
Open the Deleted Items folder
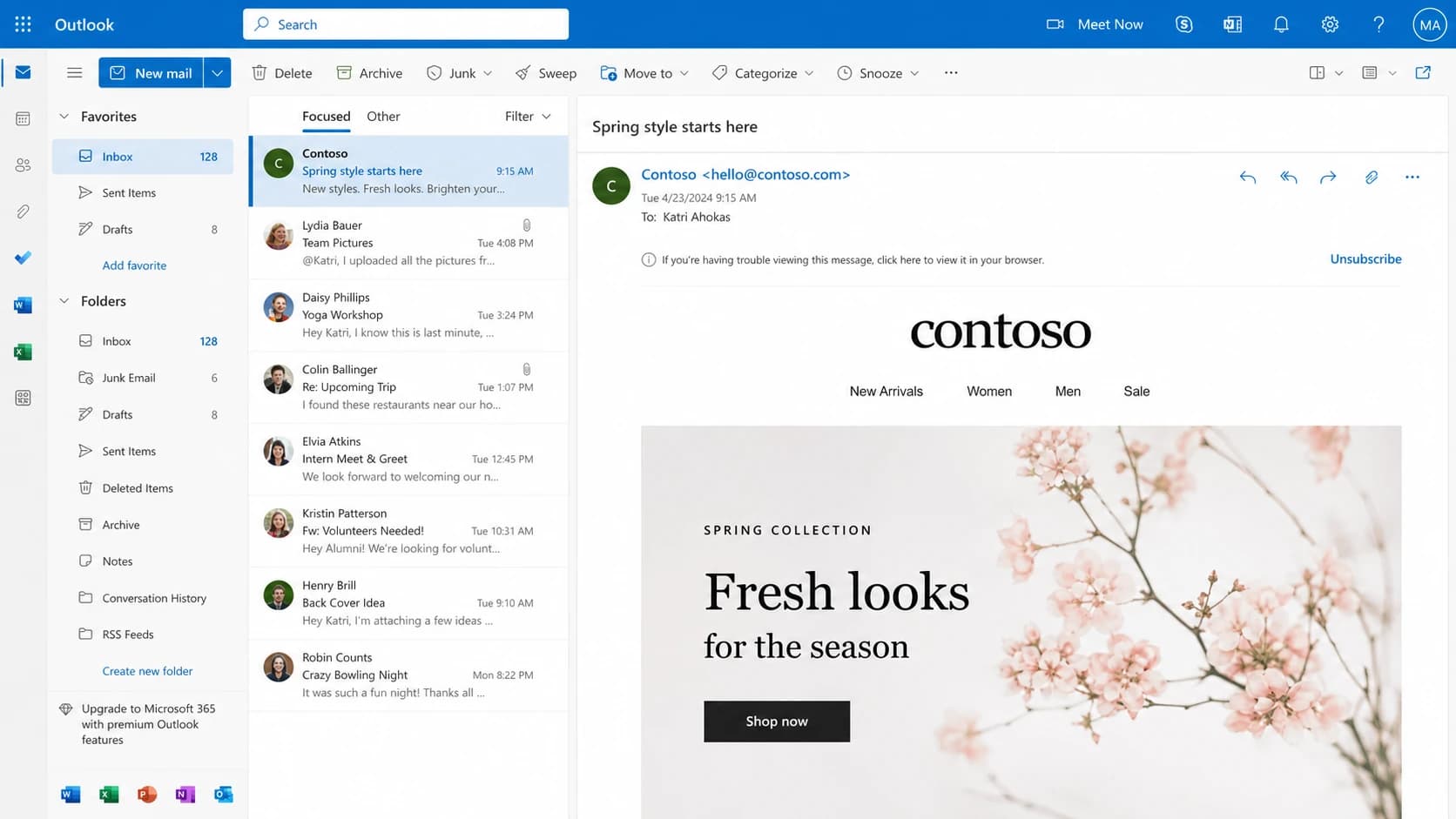pos(143,488)
